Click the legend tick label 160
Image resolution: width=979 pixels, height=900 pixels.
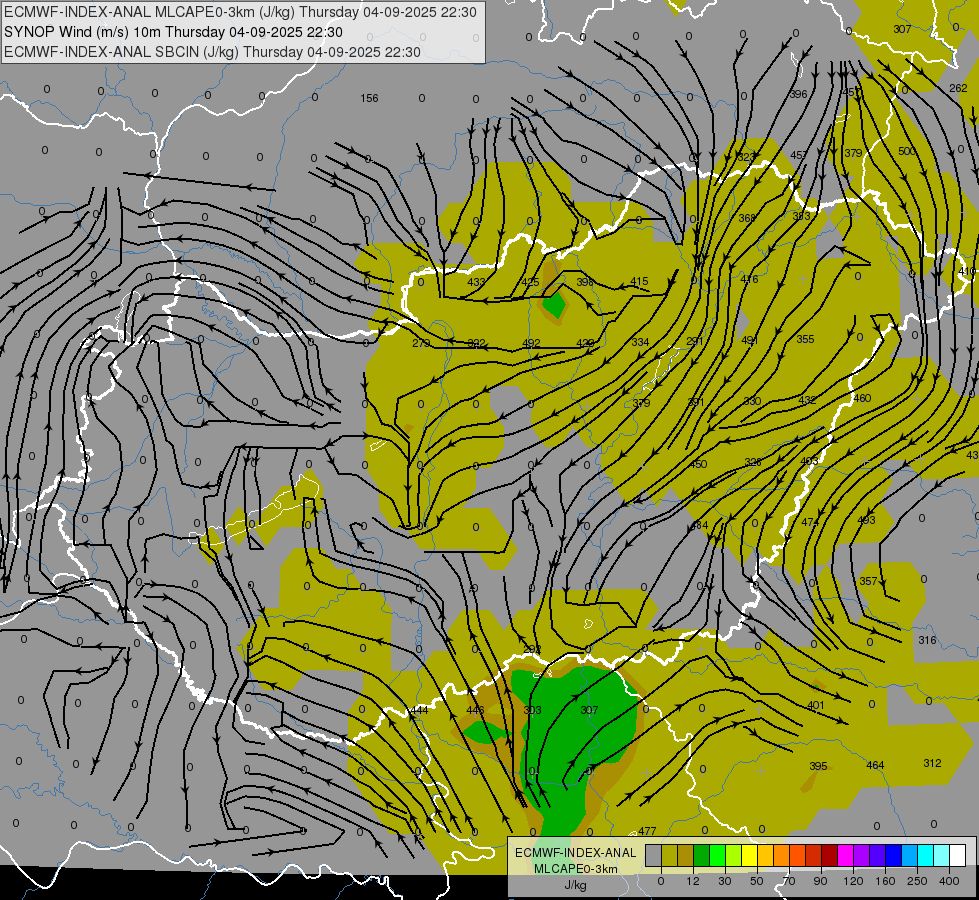pos(885,881)
